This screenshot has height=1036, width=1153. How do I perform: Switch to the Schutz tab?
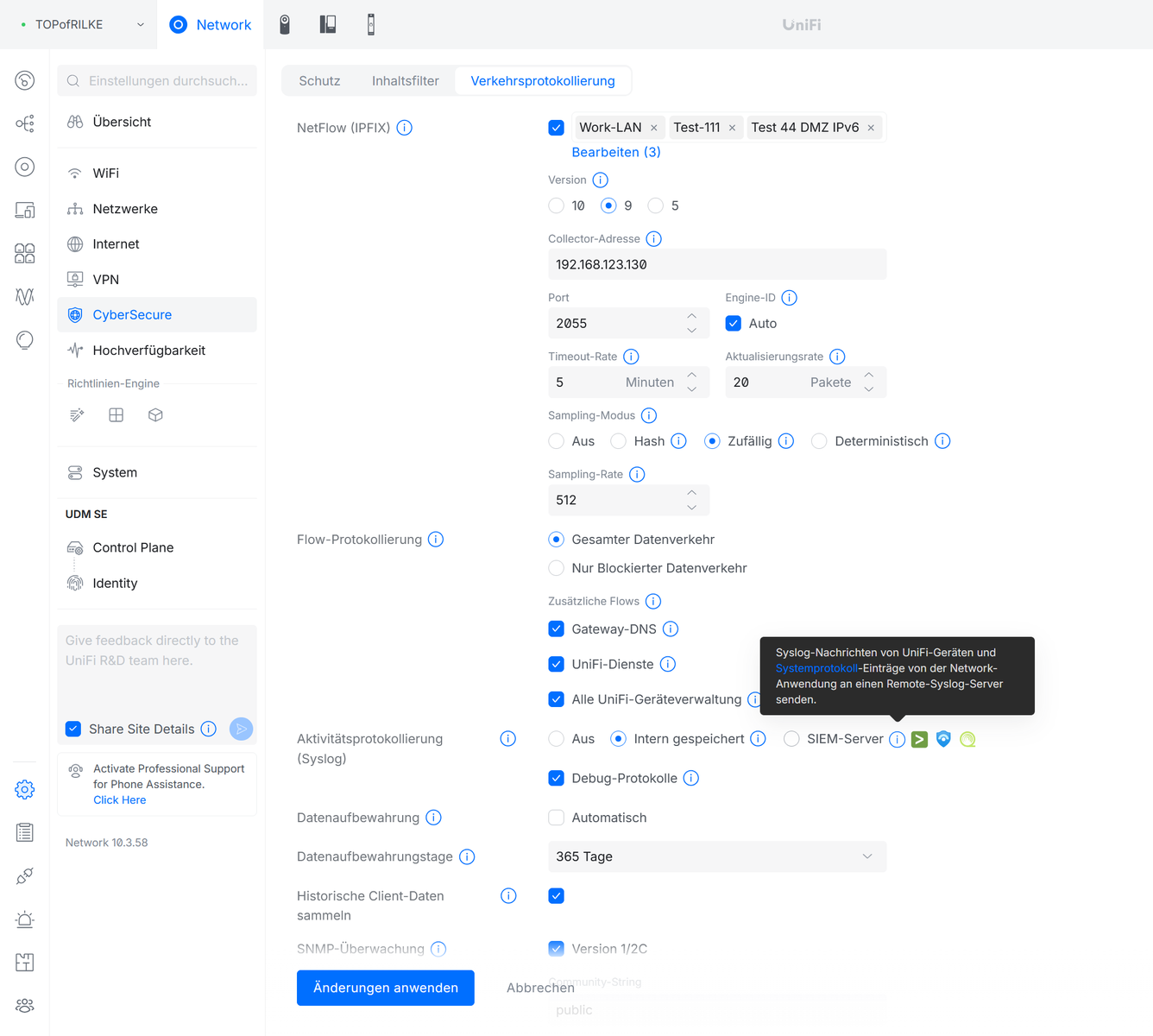319,81
